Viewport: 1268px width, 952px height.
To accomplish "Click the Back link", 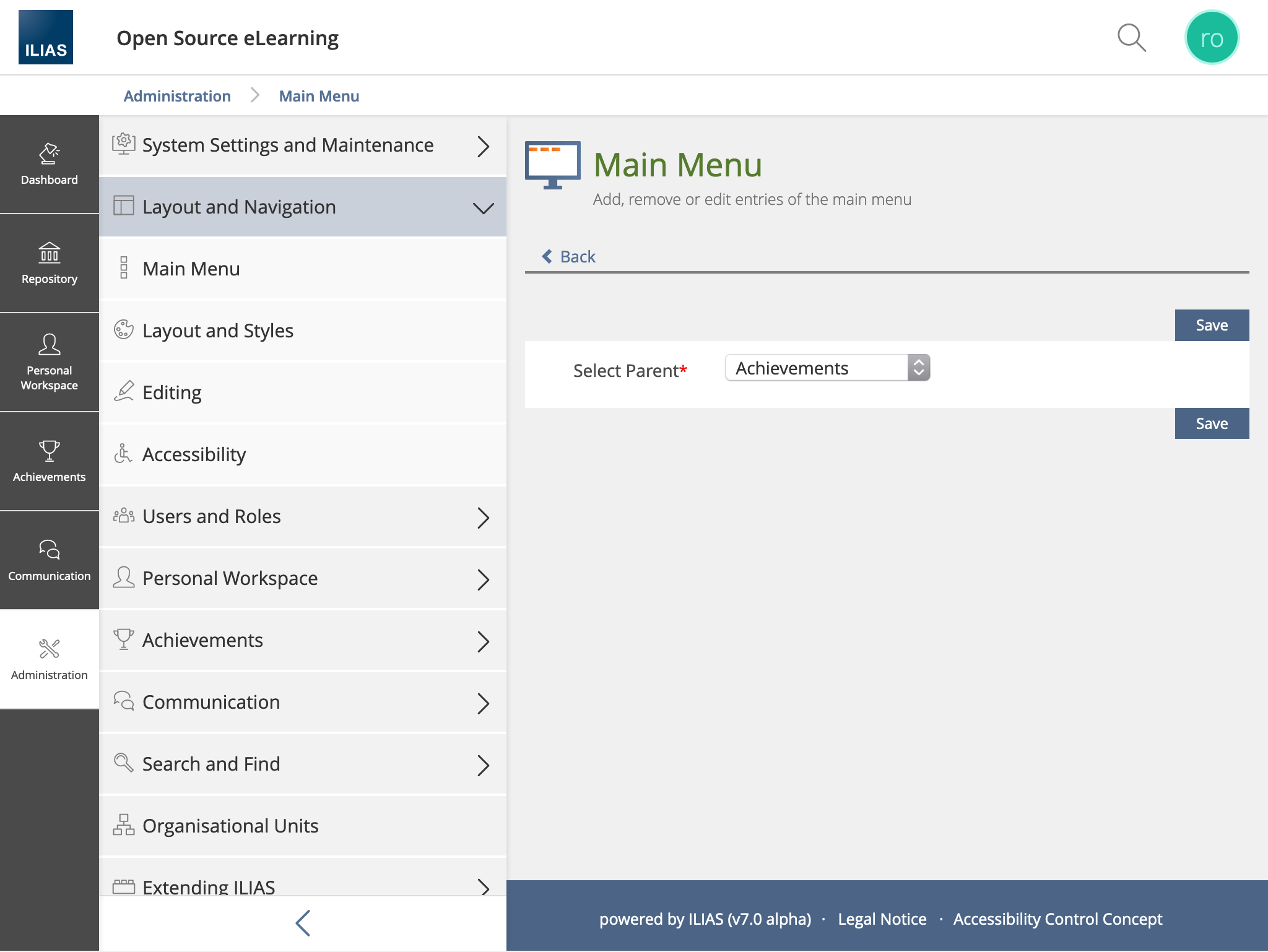I will coord(569,256).
